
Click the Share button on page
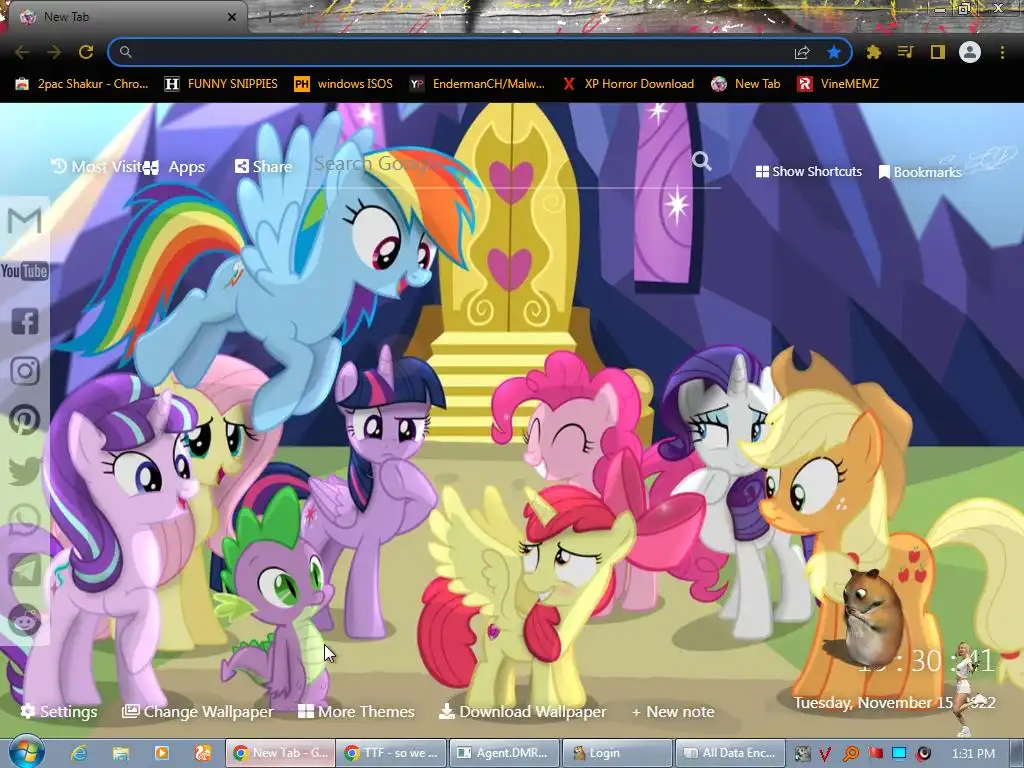[x=263, y=167]
